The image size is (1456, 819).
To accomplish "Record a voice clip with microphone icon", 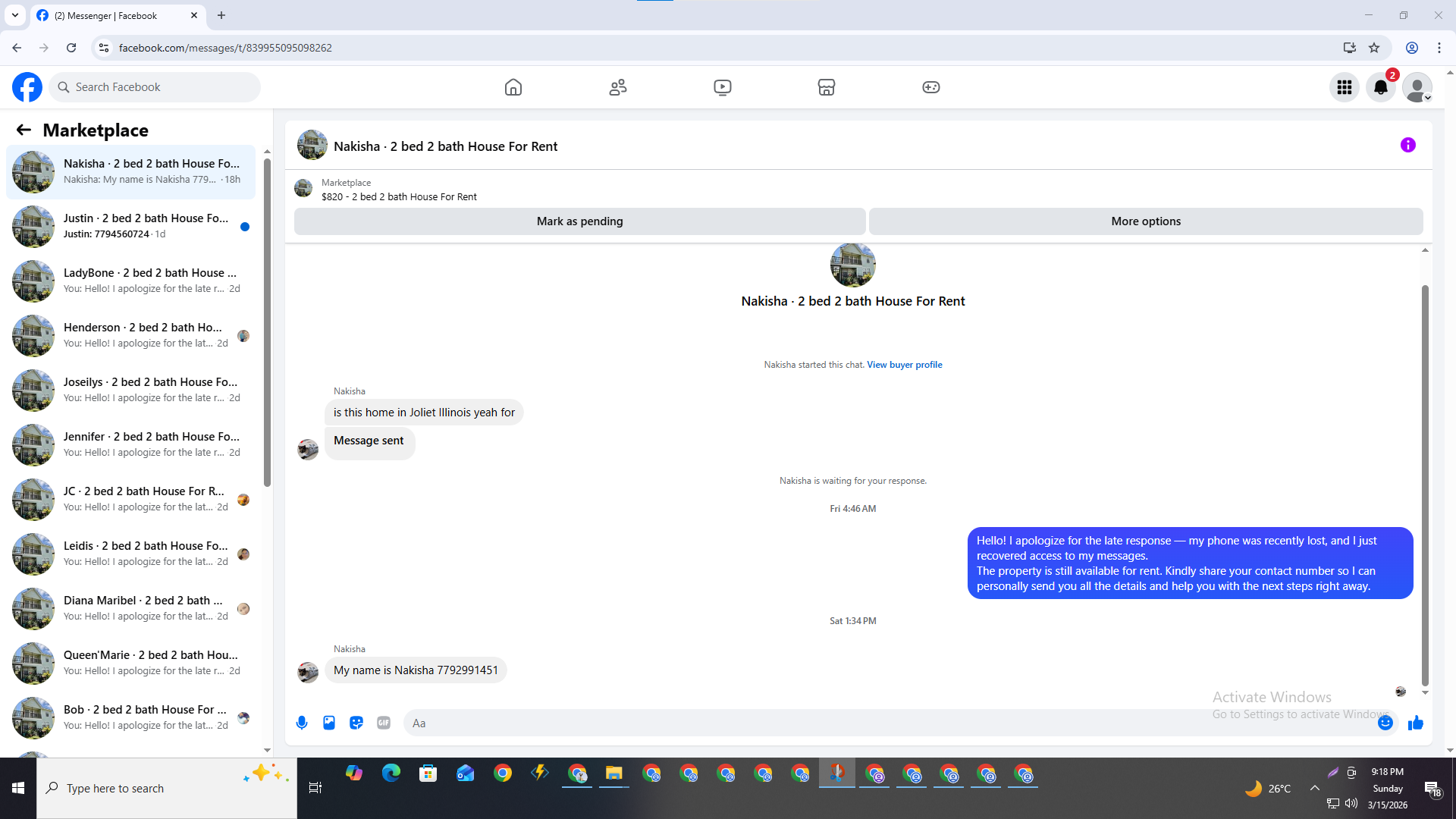I will point(302,723).
